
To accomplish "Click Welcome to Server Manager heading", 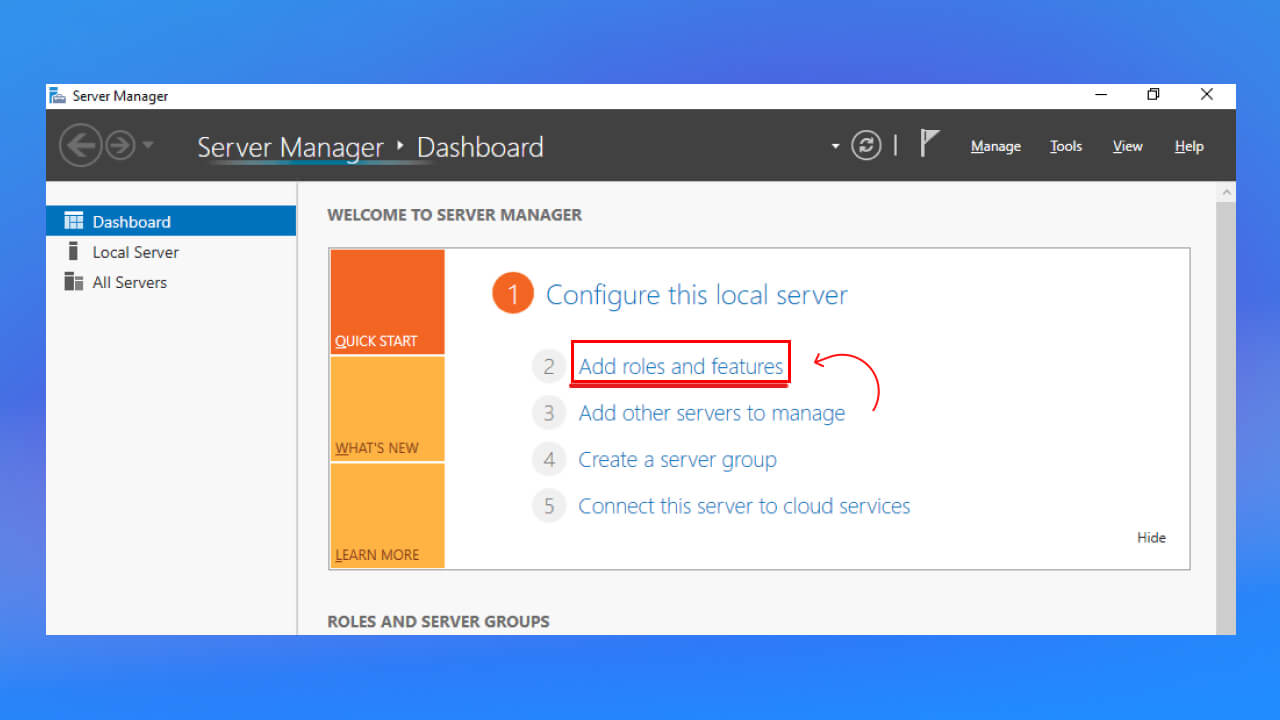I will 455,214.
